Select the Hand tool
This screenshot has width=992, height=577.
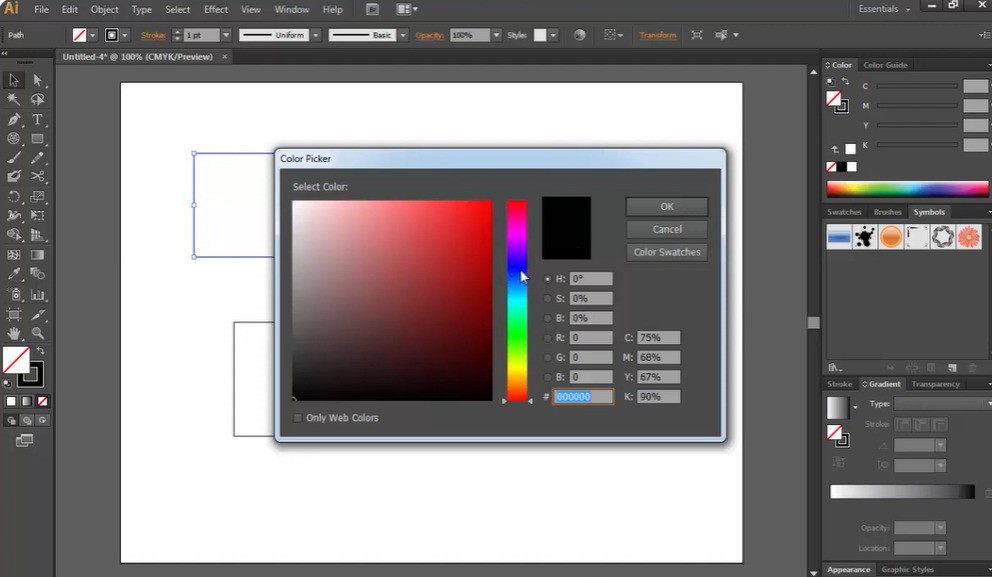pyautogui.click(x=14, y=333)
